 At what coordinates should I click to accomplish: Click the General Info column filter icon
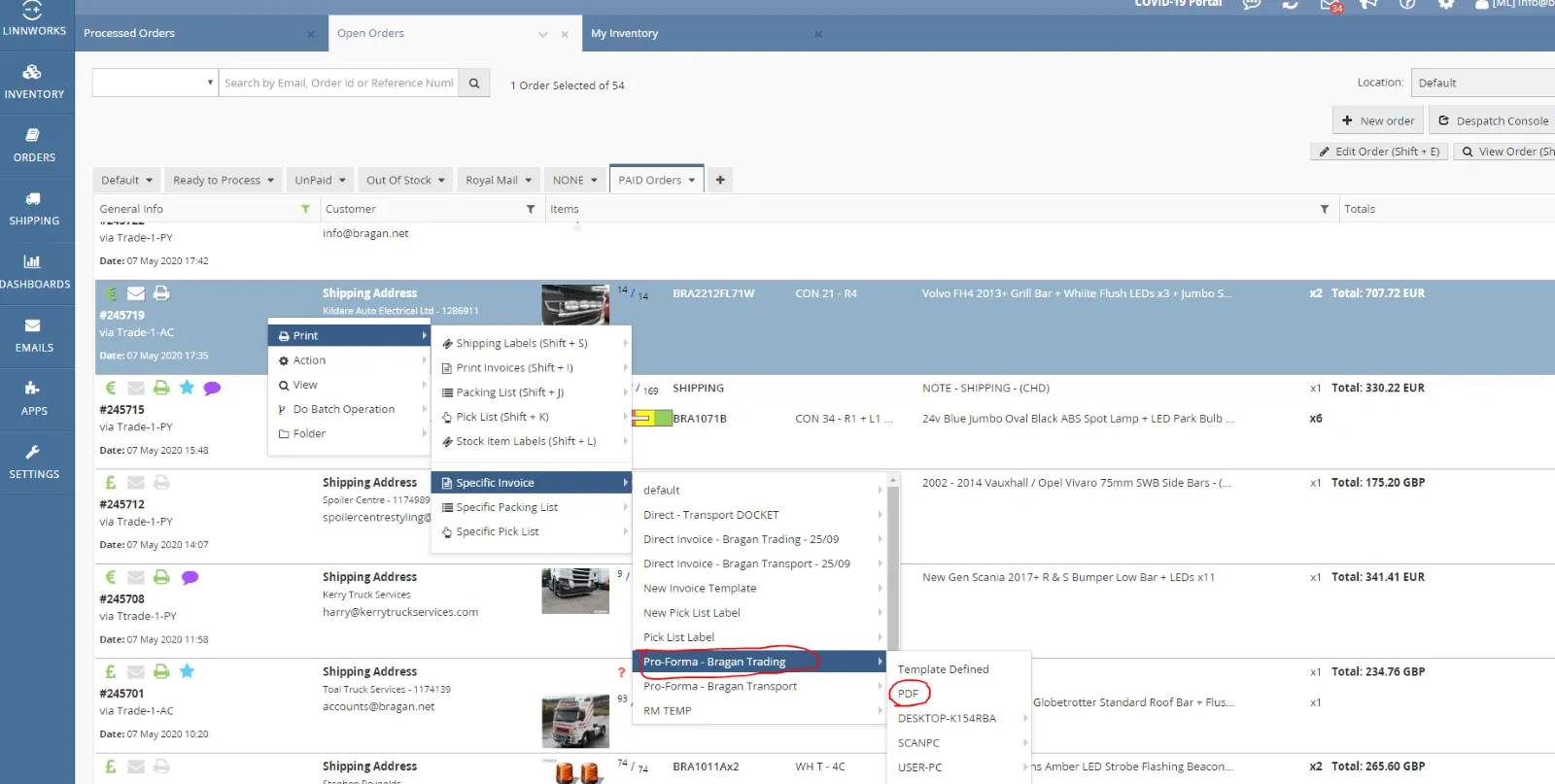[x=305, y=209]
